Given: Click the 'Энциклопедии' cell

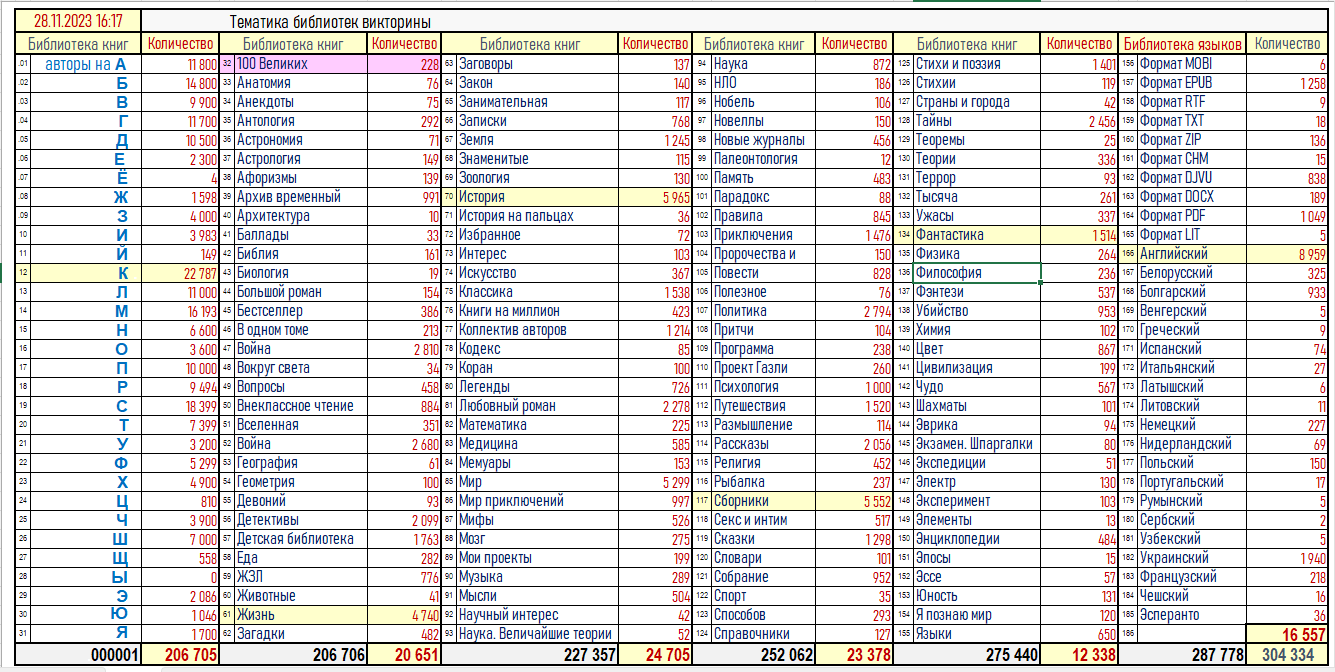Looking at the screenshot, I should (976, 539).
